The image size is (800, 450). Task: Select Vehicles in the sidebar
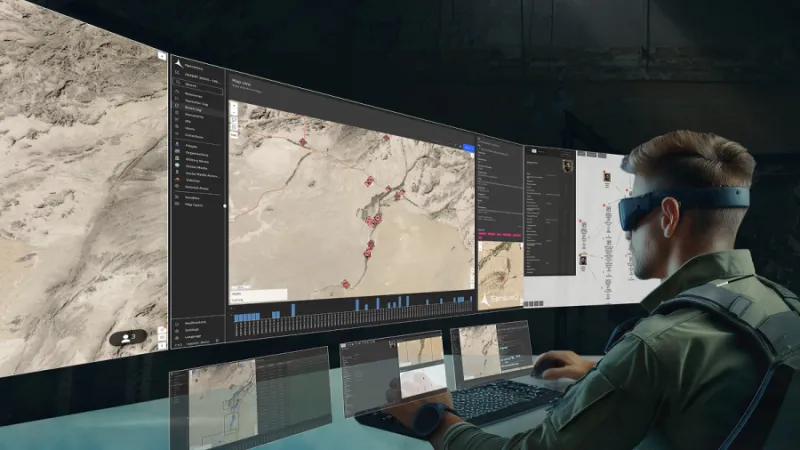[193, 181]
